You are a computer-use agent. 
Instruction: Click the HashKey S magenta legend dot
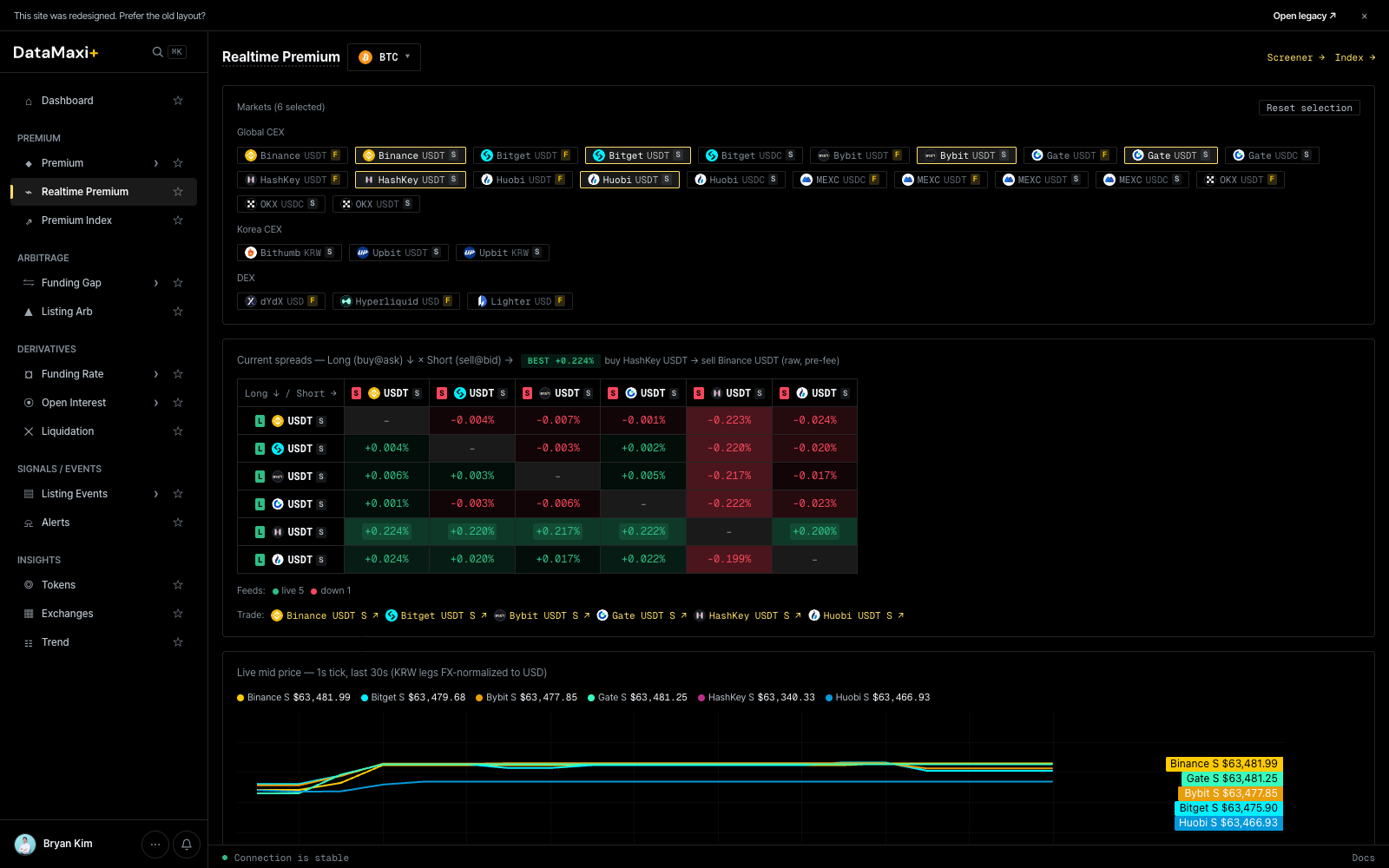pos(701,698)
